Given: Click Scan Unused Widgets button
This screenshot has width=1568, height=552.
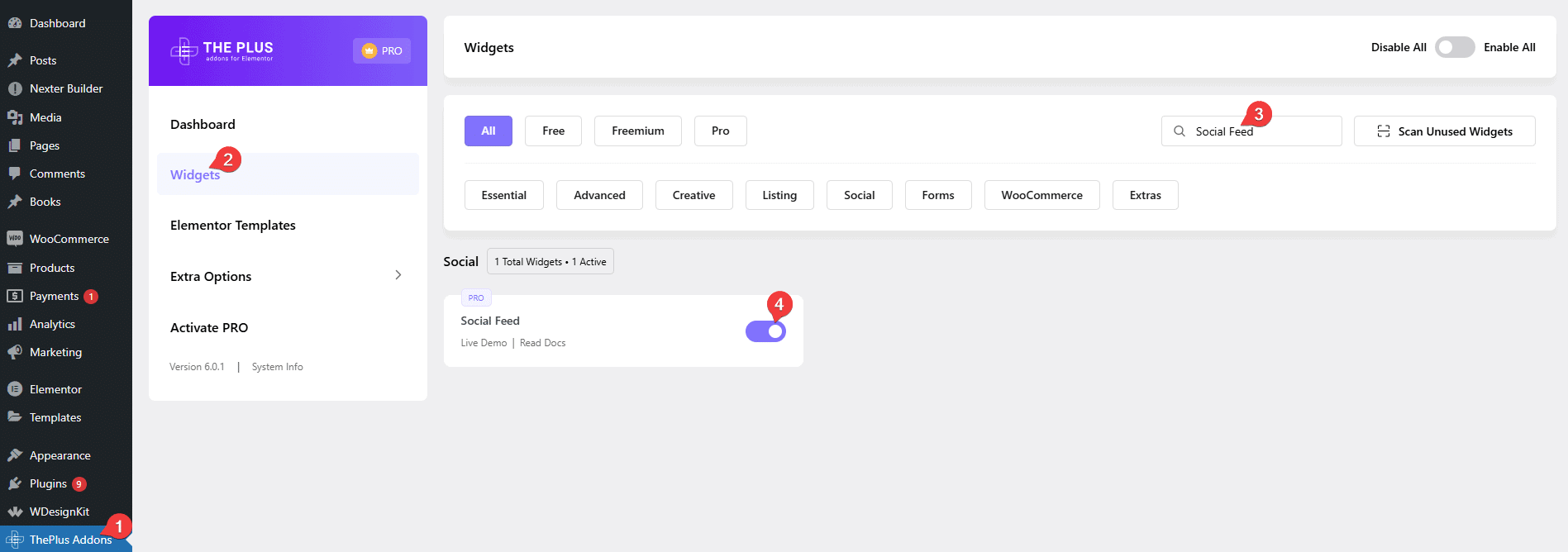Looking at the screenshot, I should (1444, 131).
